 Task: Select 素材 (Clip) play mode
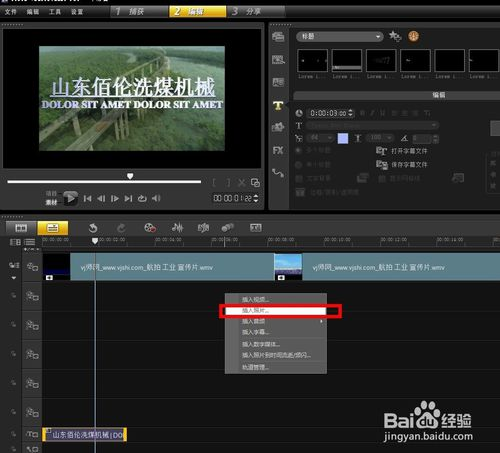pyautogui.click(x=51, y=202)
